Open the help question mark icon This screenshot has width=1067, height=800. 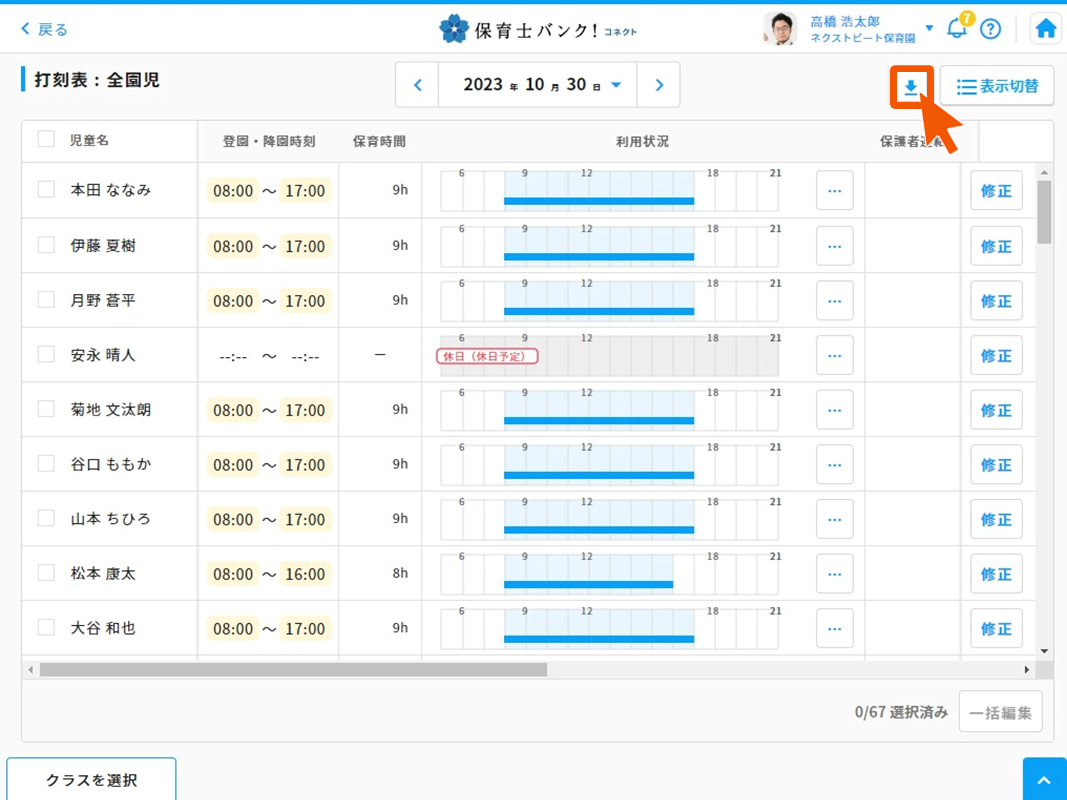[x=990, y=29]
